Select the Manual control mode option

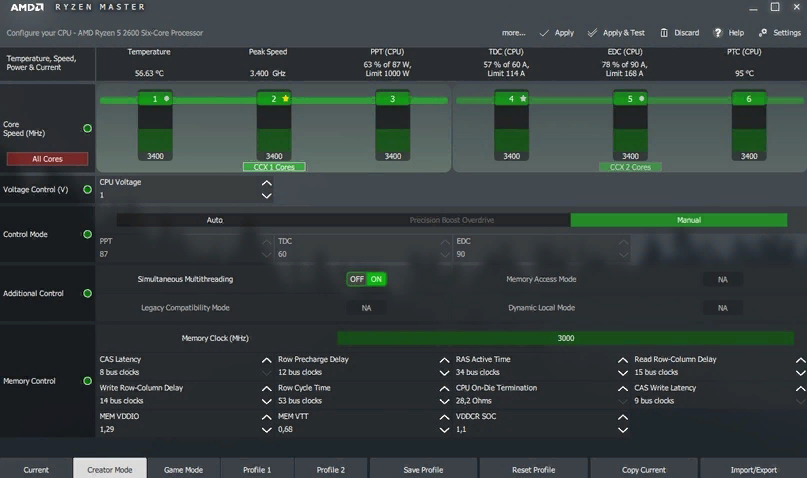point(688,220)
